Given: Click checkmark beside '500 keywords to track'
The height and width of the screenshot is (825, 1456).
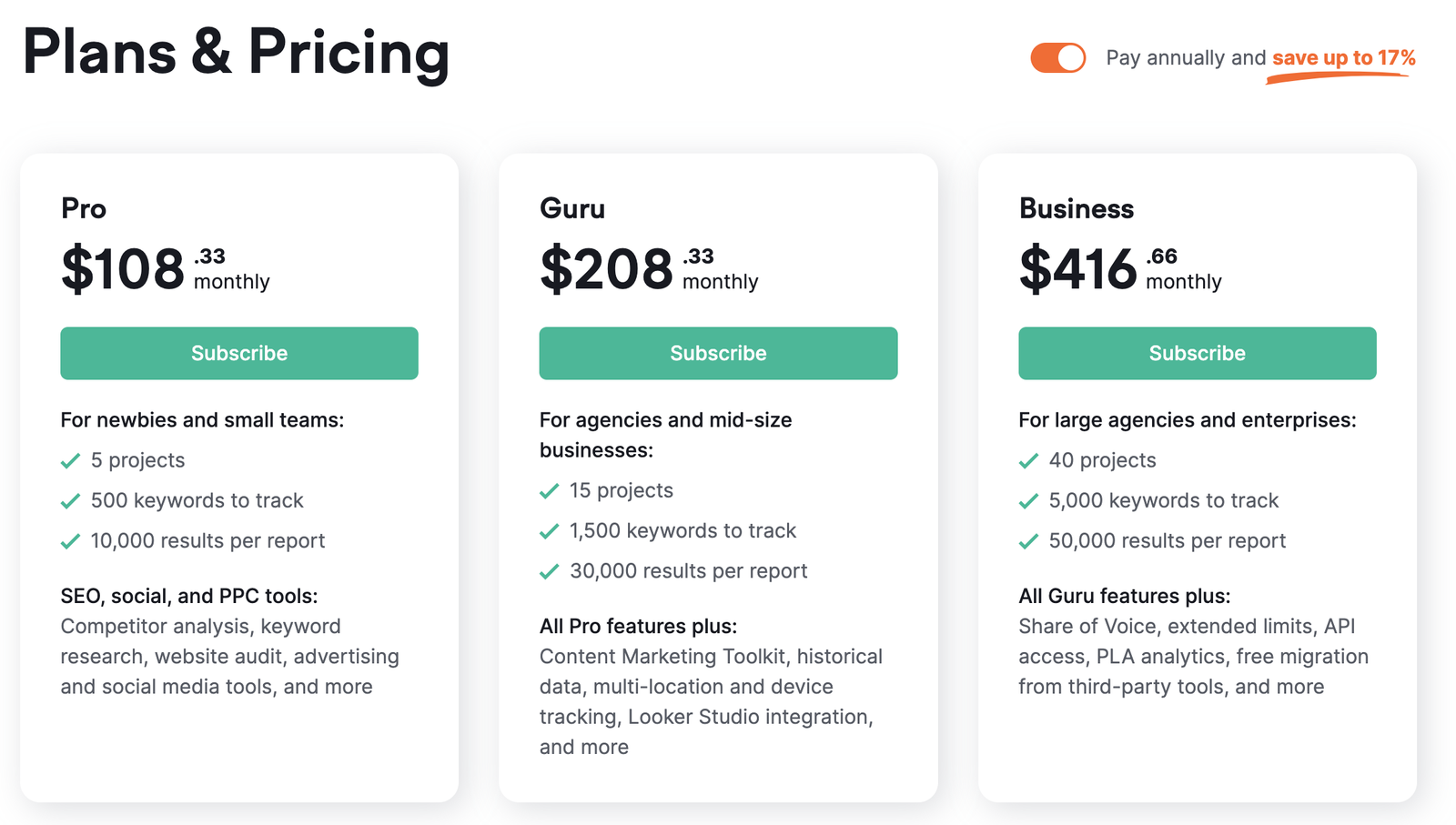Looking at the screenshot, I should (70, 501).
